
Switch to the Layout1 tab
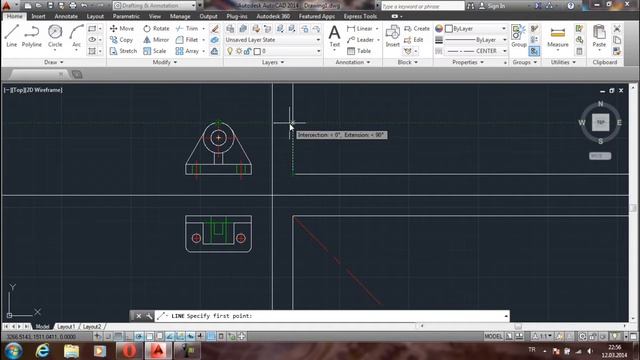(x=66, y=327)
